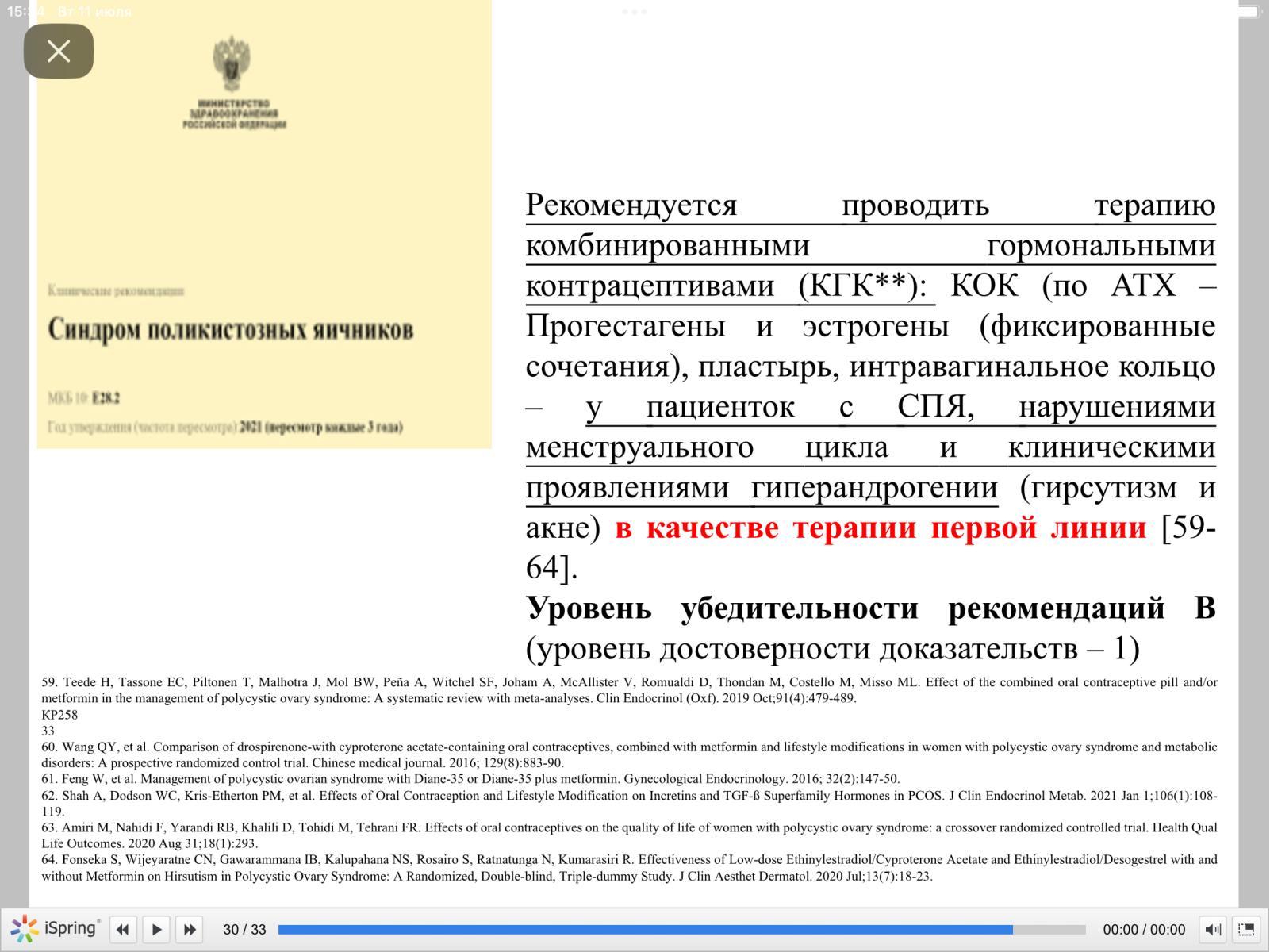This screenshot has width=1270, height=952.
Task: Click the title Синдром поликистозных яичников
Action: coord(231,329)
